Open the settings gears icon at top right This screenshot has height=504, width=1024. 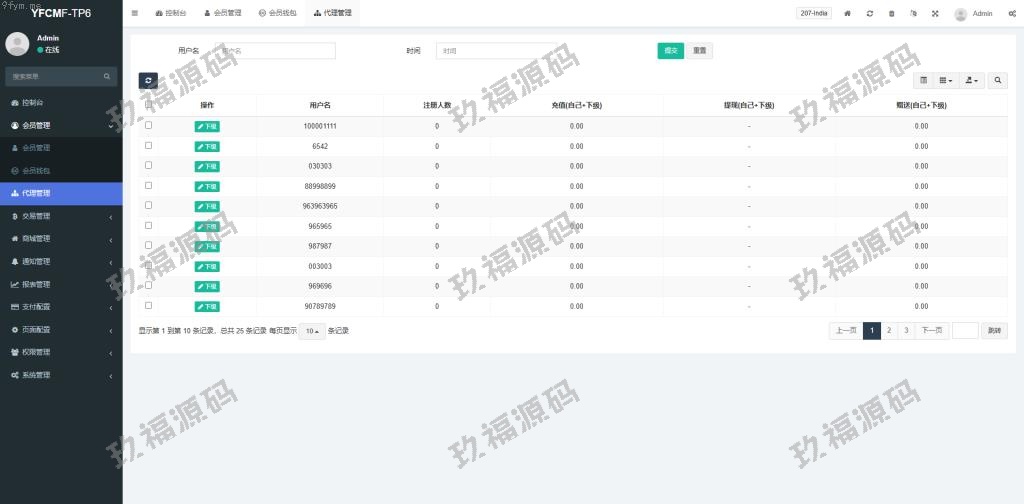point(1012,14)
